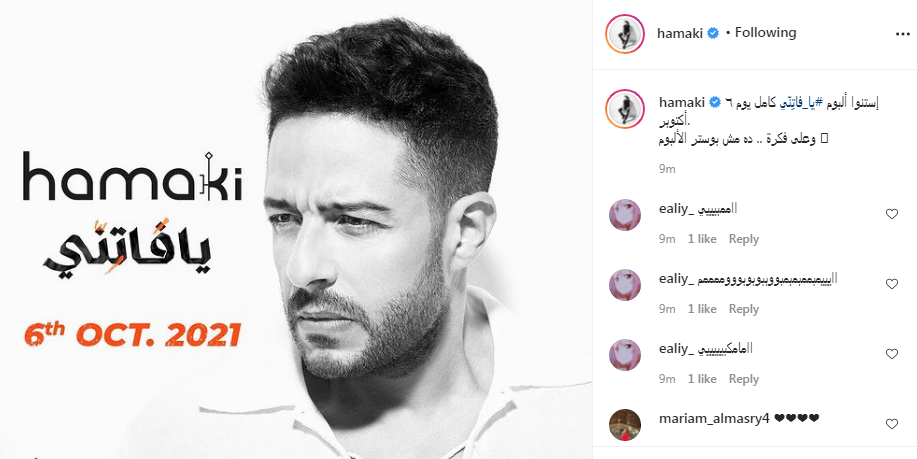917x459 pixels.
Task: Like mariam_almasry4's comment with heart icon
Action: click(891, 425)
